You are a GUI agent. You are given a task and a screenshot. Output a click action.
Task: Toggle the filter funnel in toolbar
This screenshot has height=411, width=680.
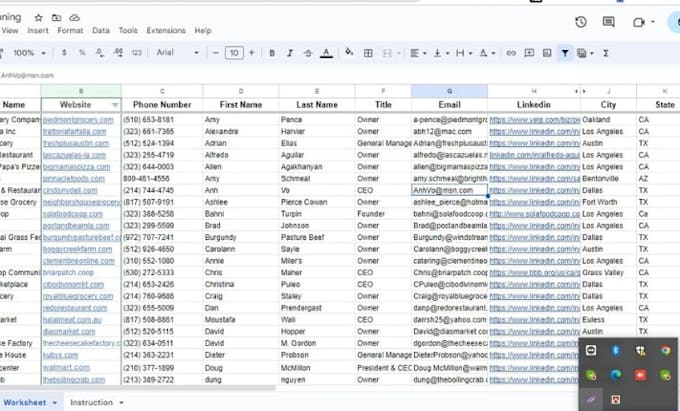click(x=565, y=52)
